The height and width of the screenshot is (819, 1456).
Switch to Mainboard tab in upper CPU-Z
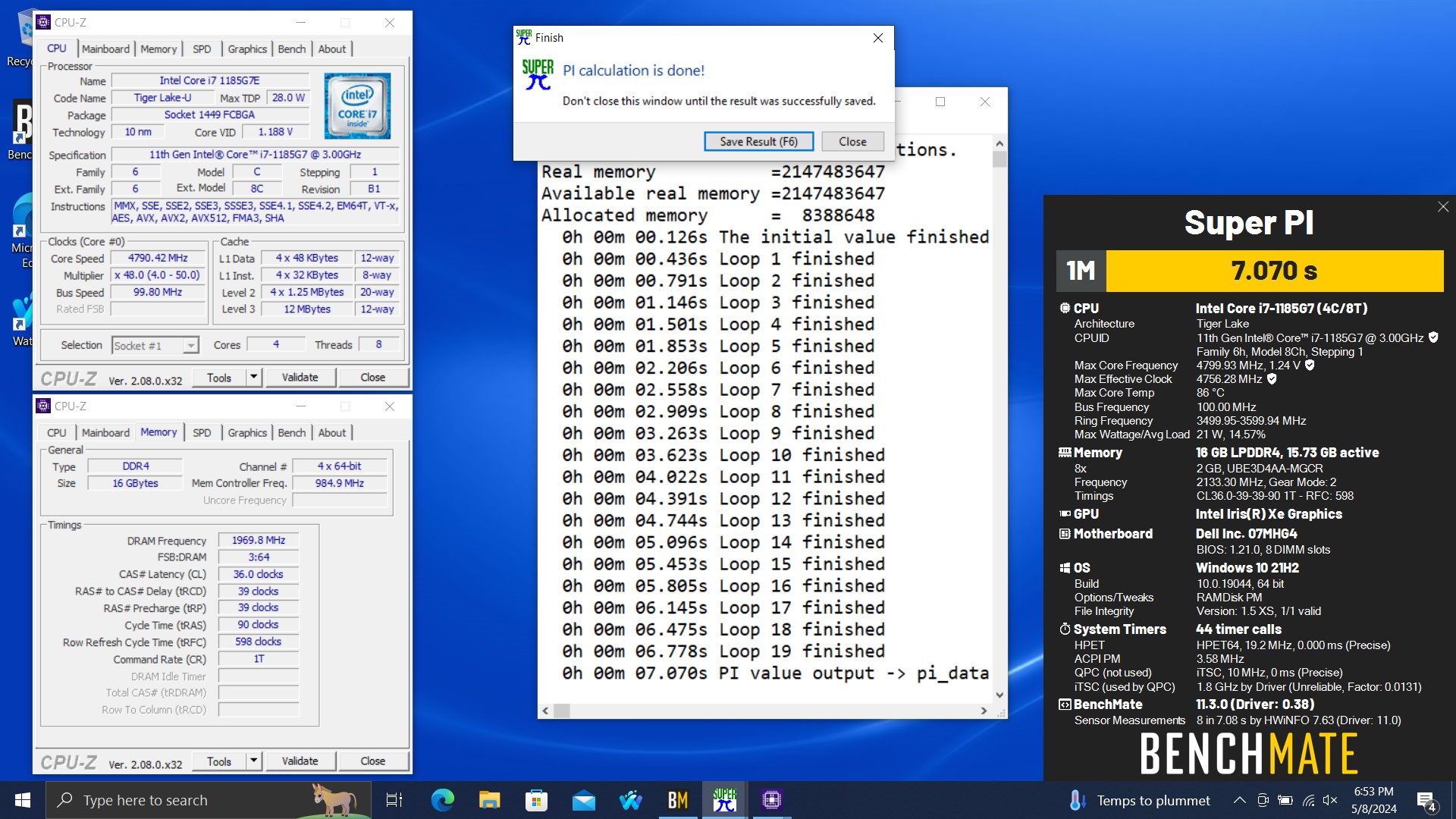[105, 49]
